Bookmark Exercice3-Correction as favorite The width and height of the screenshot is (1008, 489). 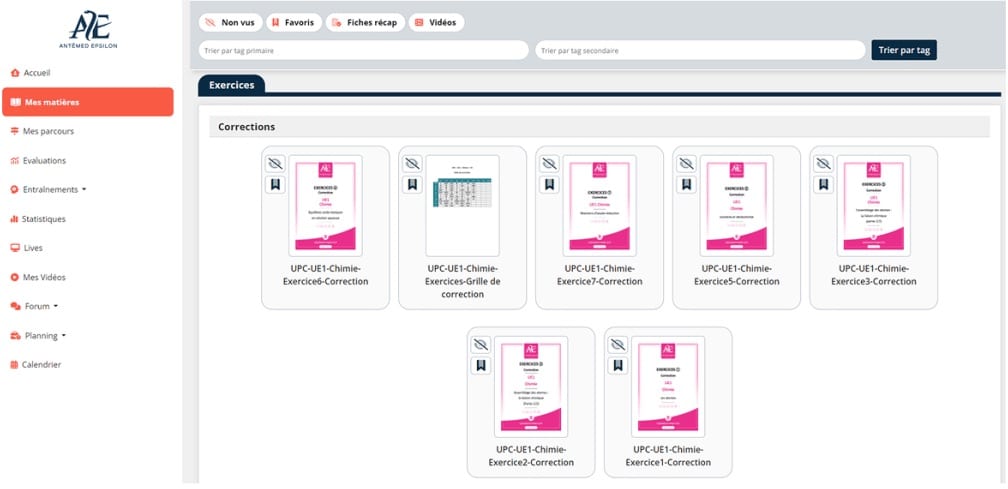pos(823,185)
